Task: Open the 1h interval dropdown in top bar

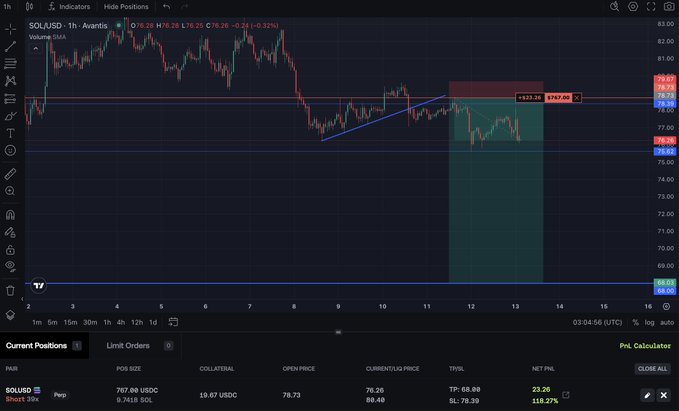Action: tap(7, 6)
